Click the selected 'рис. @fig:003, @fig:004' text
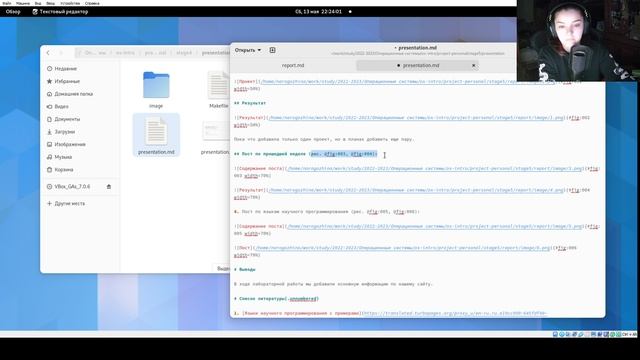Viewport: 640px width, 360px height. [x=343, y=154]
